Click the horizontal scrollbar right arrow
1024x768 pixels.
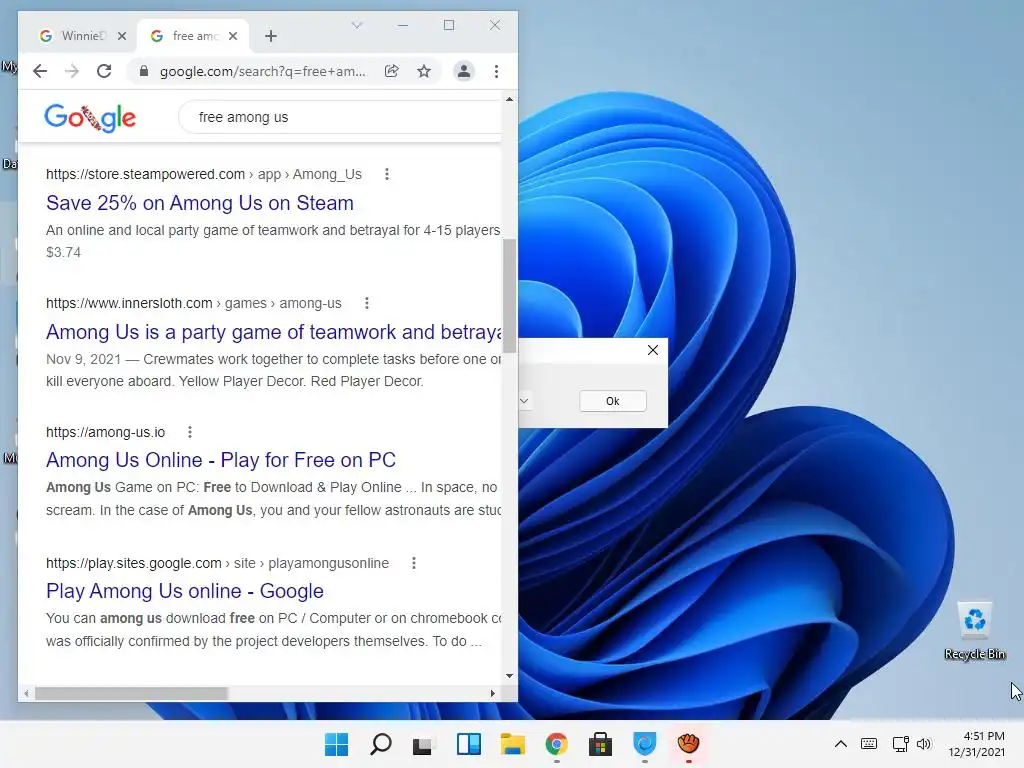pyautogui.click(x=492, y=694)
